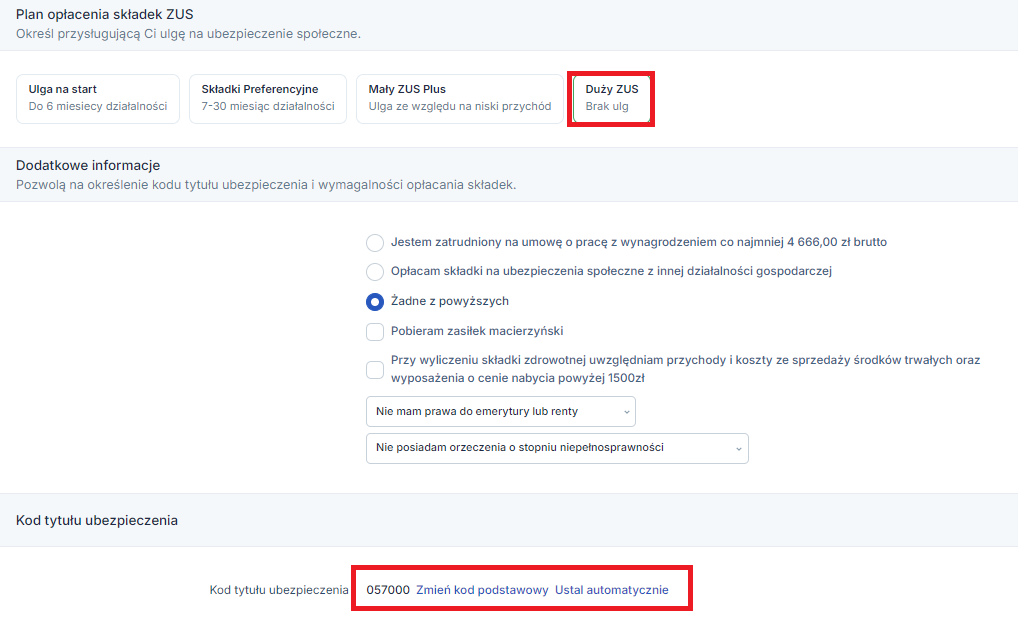The width and height of the screenshot is (1018, 632).
Task: Choose radio for contributions from other business
Action: [x=375, y=272]
